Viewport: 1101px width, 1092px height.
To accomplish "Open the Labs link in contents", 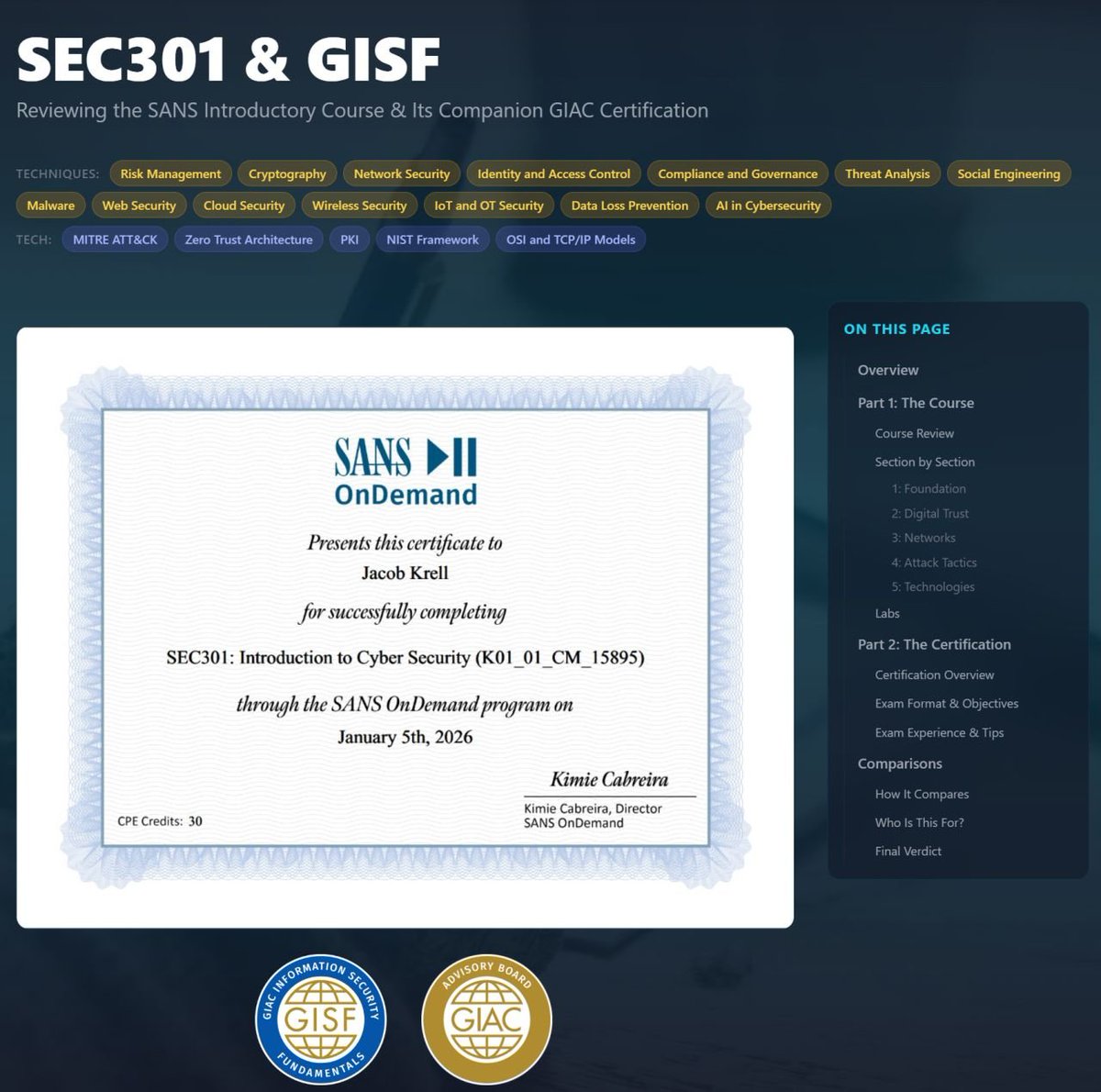I will (x=887, y=613).
